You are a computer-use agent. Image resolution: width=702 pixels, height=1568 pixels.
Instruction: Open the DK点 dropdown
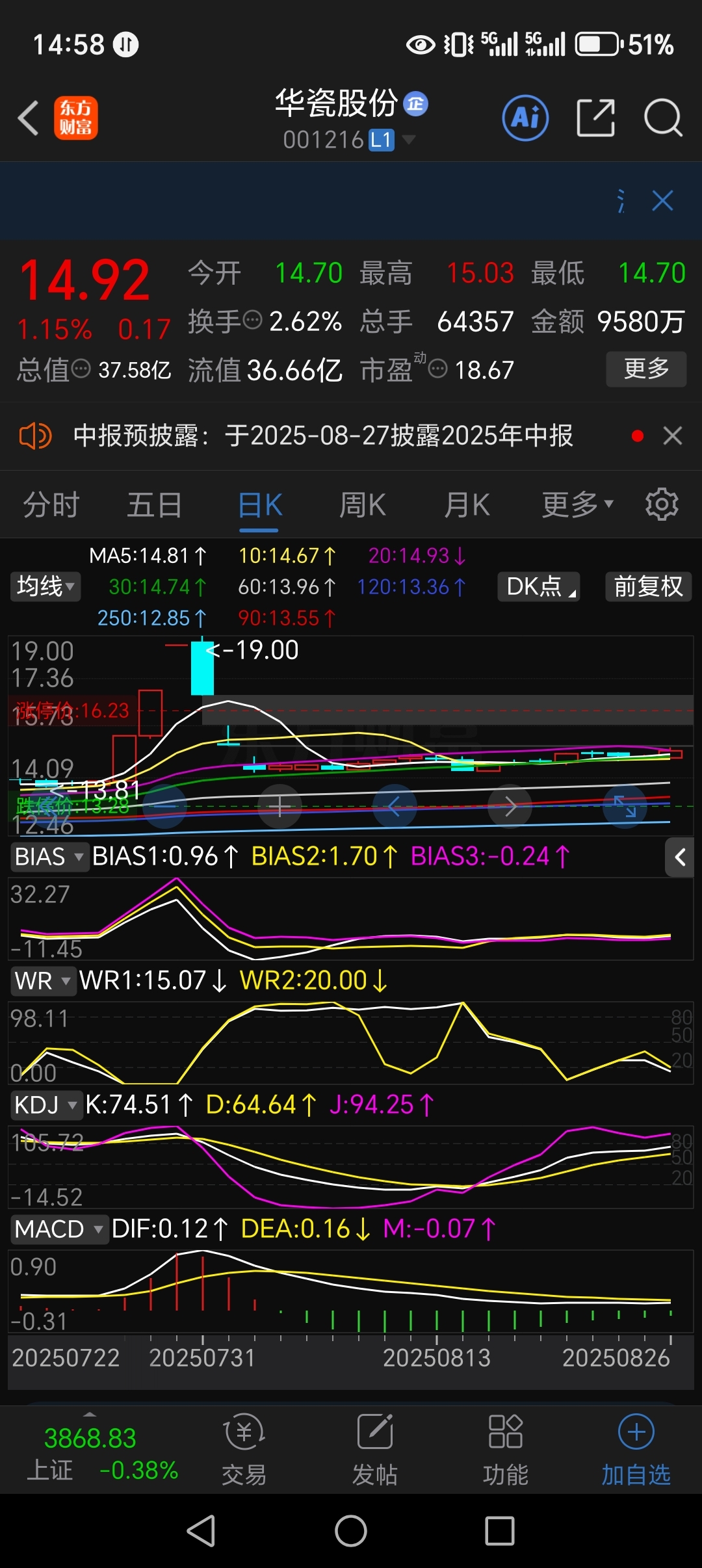[x=539, y=586]
